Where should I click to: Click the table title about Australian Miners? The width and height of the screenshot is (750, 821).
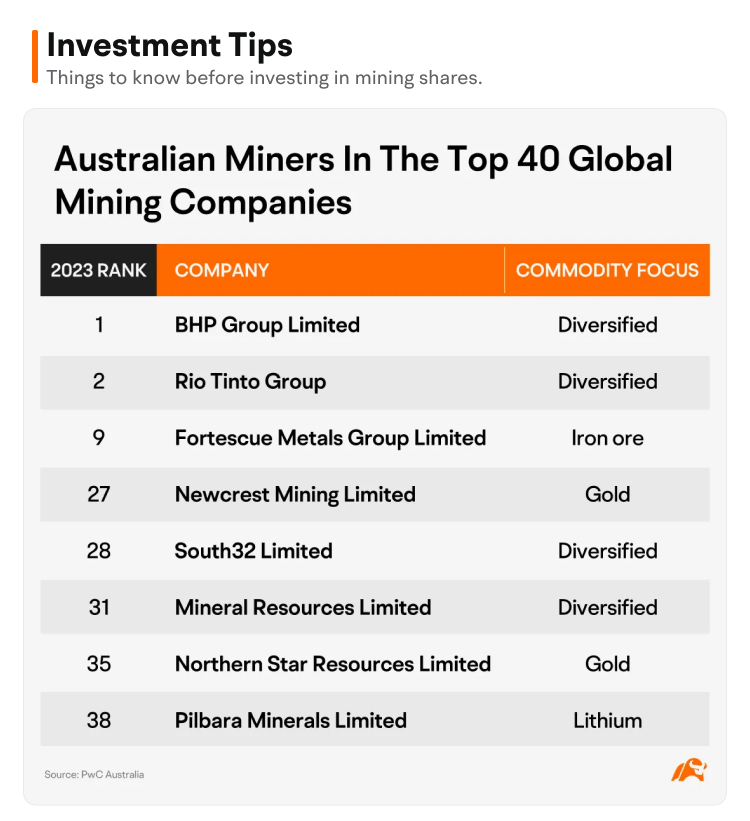(x=363, y=180)
